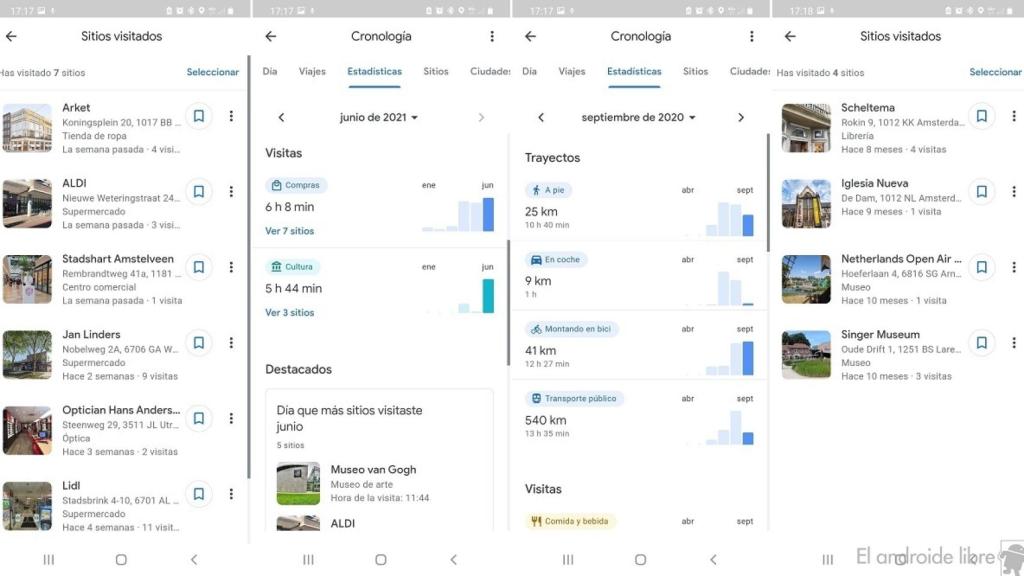1024x576 pixels.
Task: Tap the car icon on the En coche chip
Action: coord(538,259)
